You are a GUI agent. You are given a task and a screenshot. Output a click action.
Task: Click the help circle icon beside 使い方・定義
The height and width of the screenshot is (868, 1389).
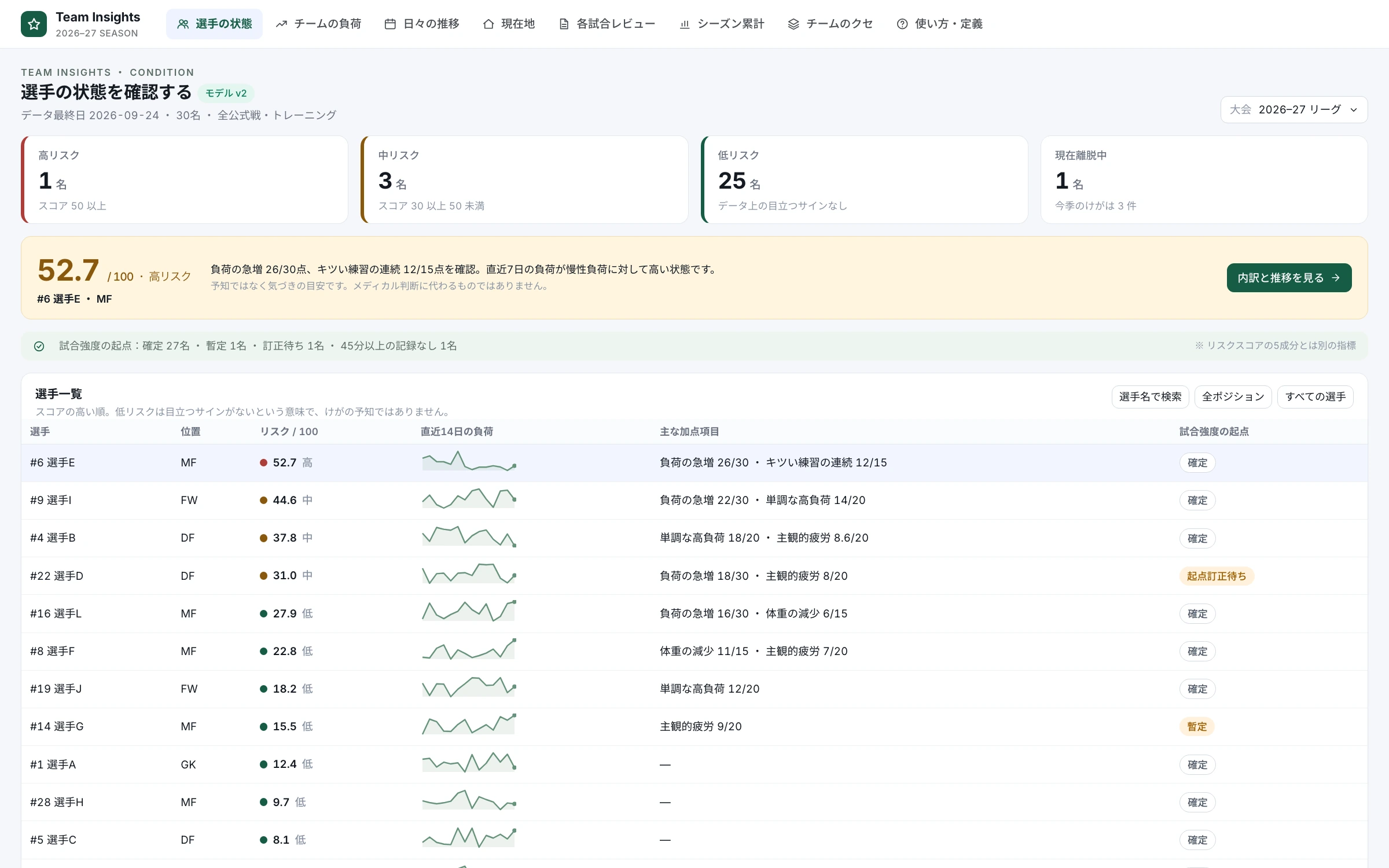902,24
